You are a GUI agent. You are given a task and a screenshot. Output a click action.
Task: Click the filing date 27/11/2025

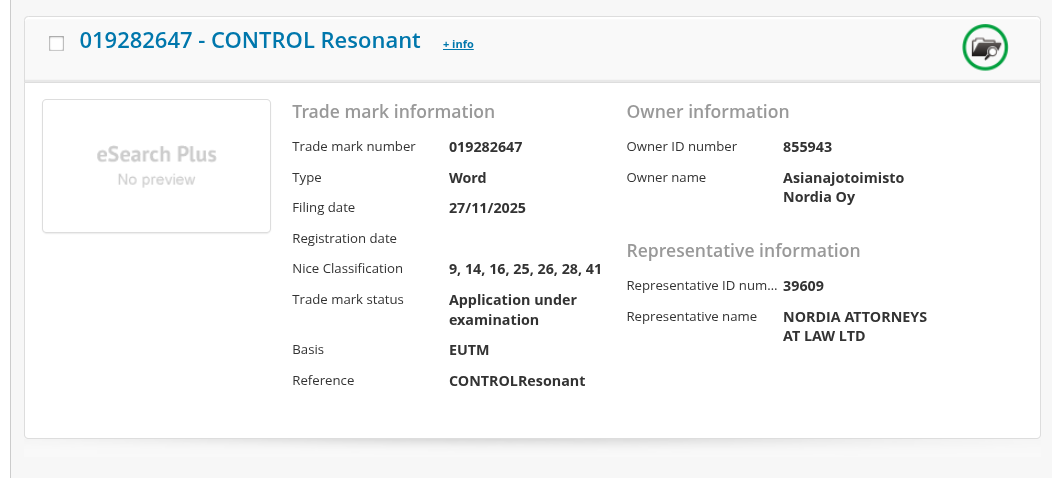[x=487, y=208]
